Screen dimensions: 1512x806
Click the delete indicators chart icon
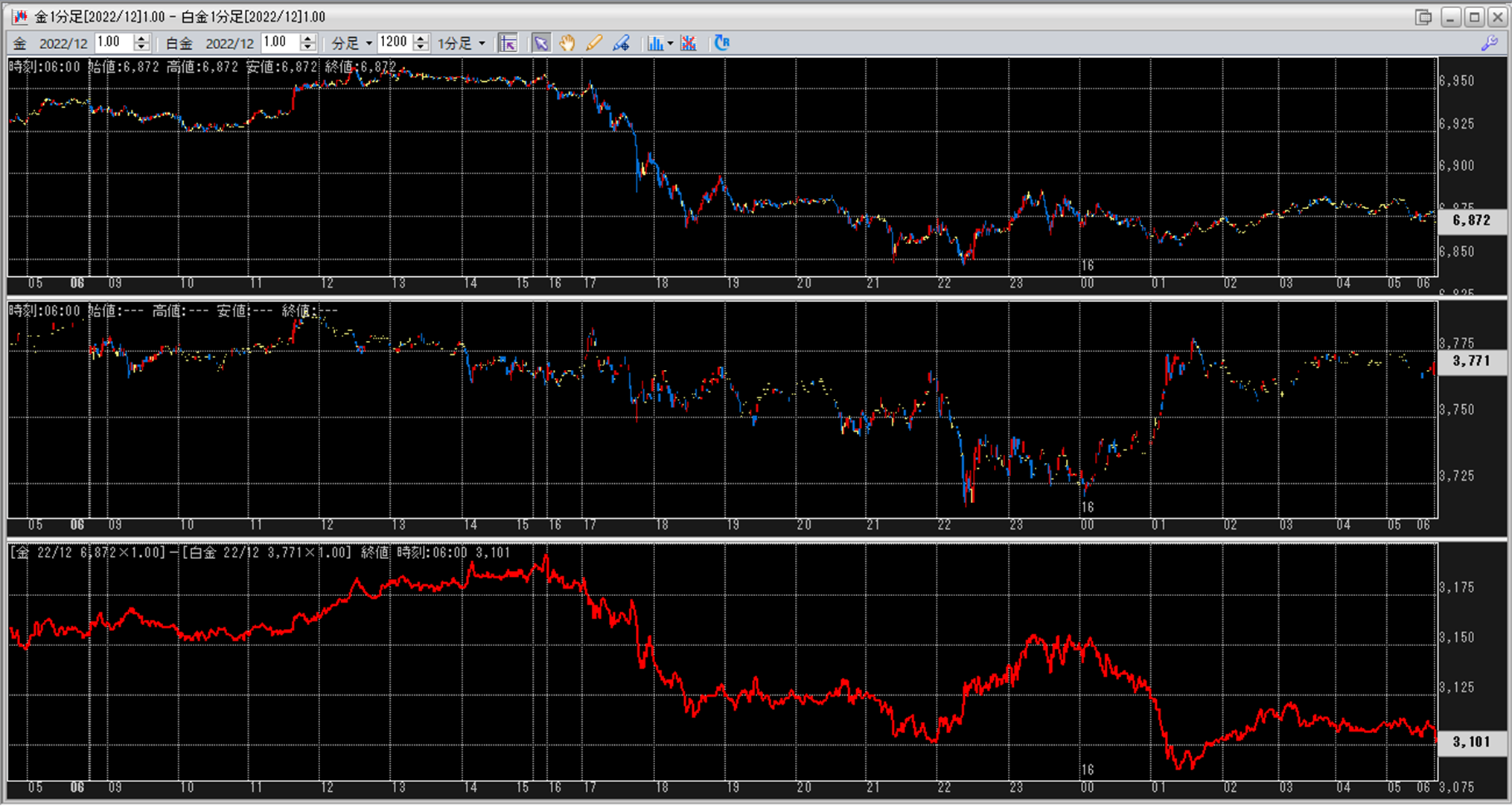689,43
